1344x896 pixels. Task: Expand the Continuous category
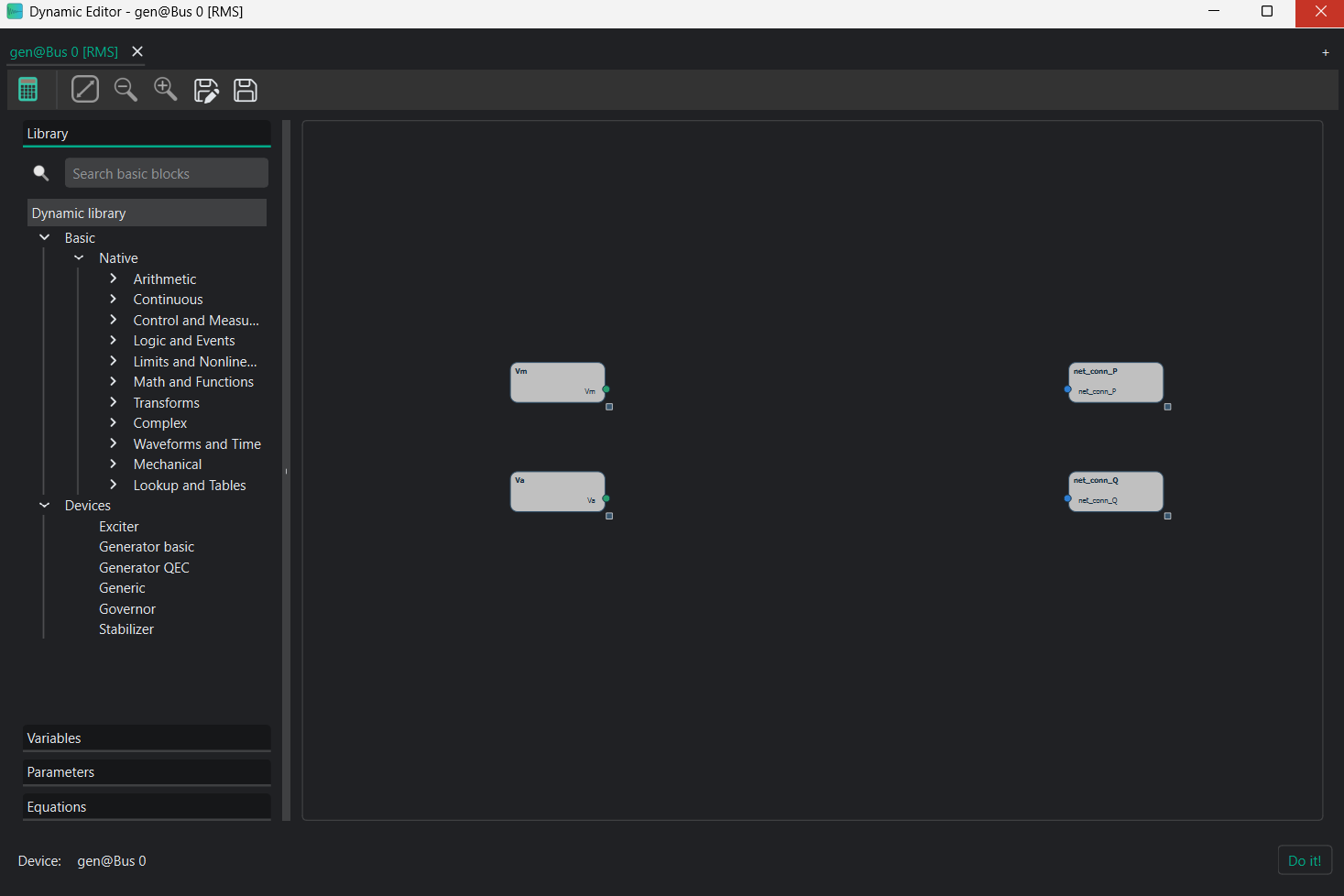tap(113, 299)
